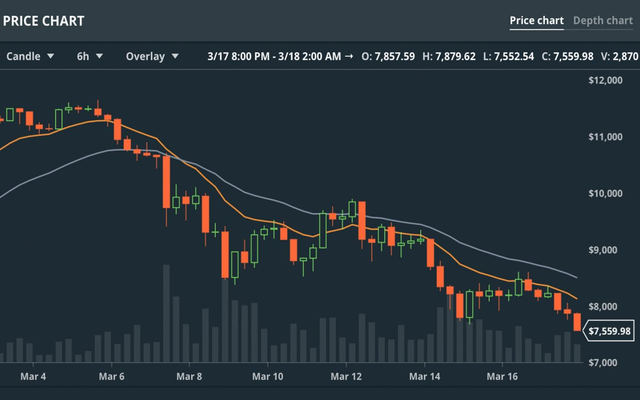This screenshot has width=640, height=400.
Task: Click the $12,000 price axis label
Action: 605,80
